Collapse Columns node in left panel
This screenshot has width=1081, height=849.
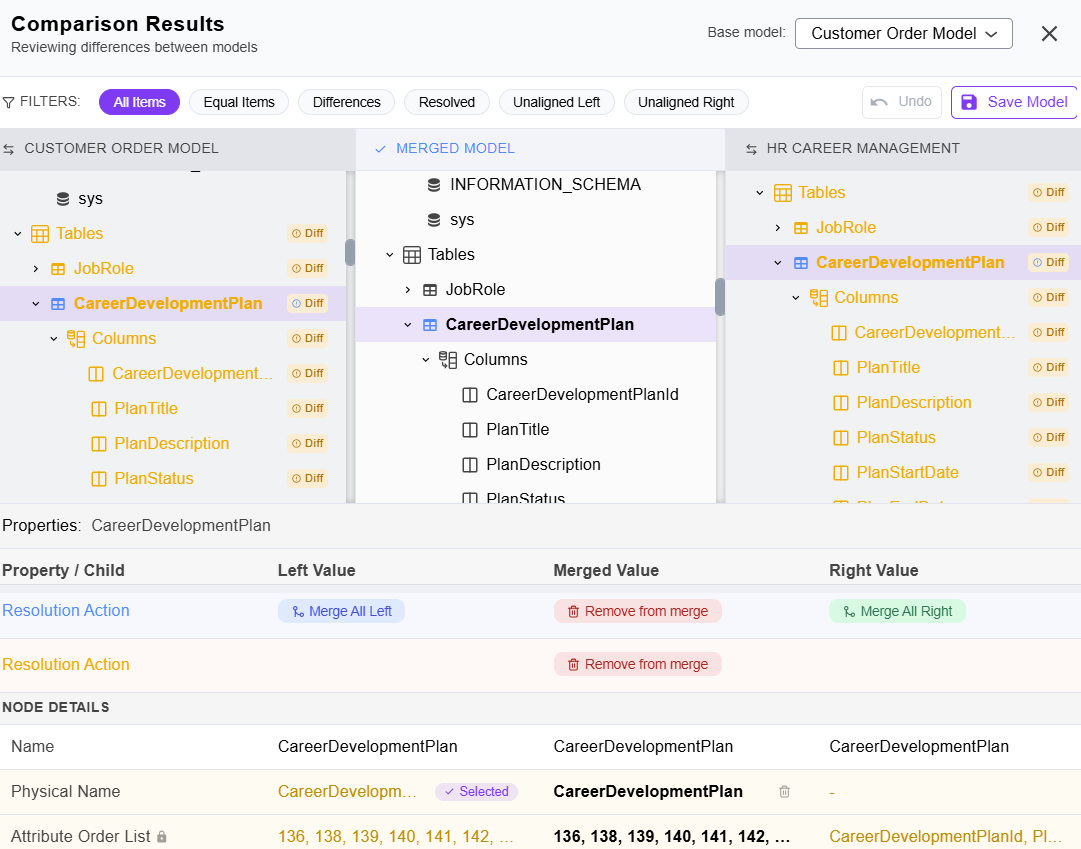54,339
